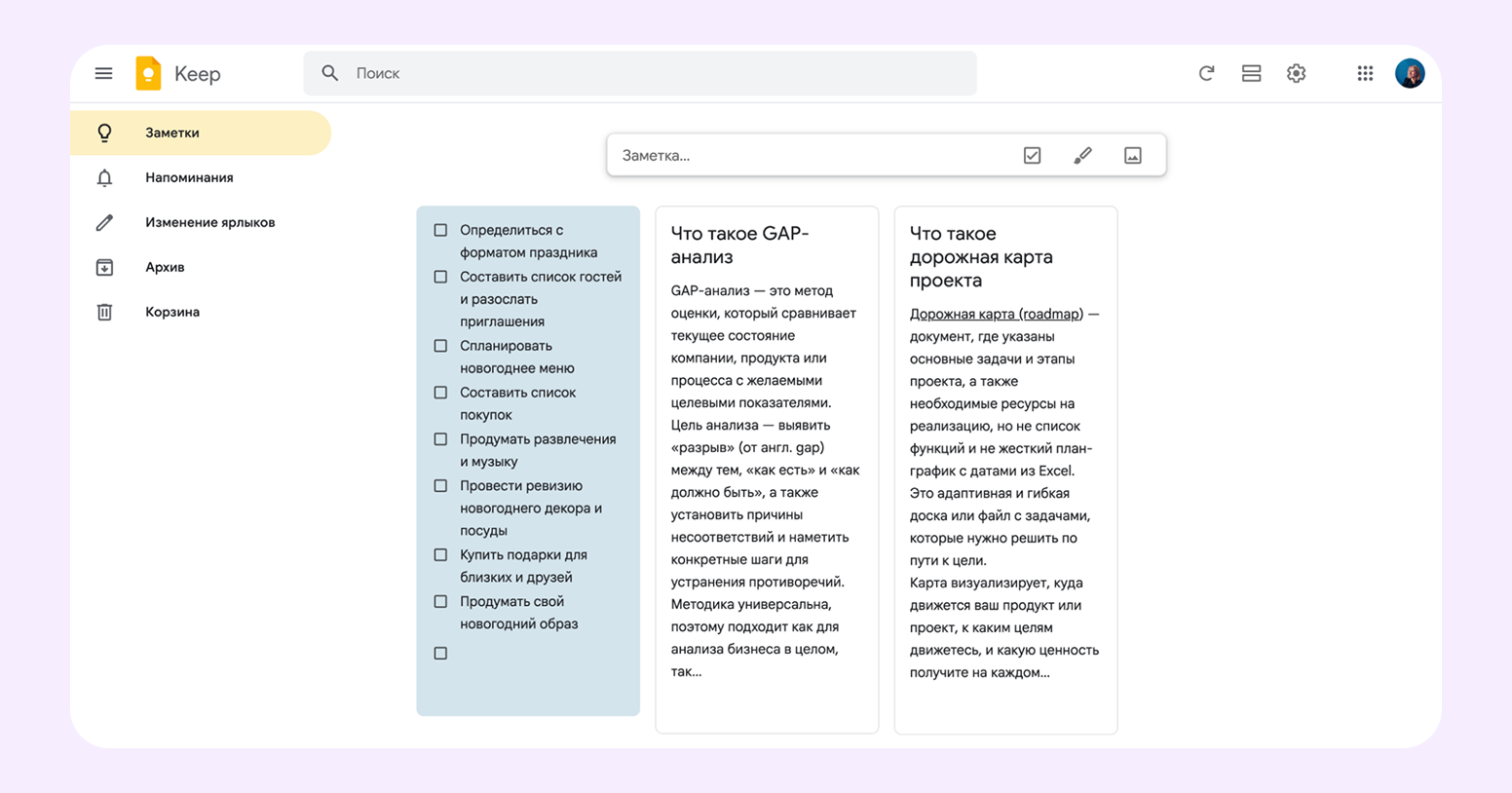This screenshot has height=793, width=1512.
Task: Check the 'Определиться с форматом праздника' checkbox
Action: pyautogui.click(x=440, y=230)
